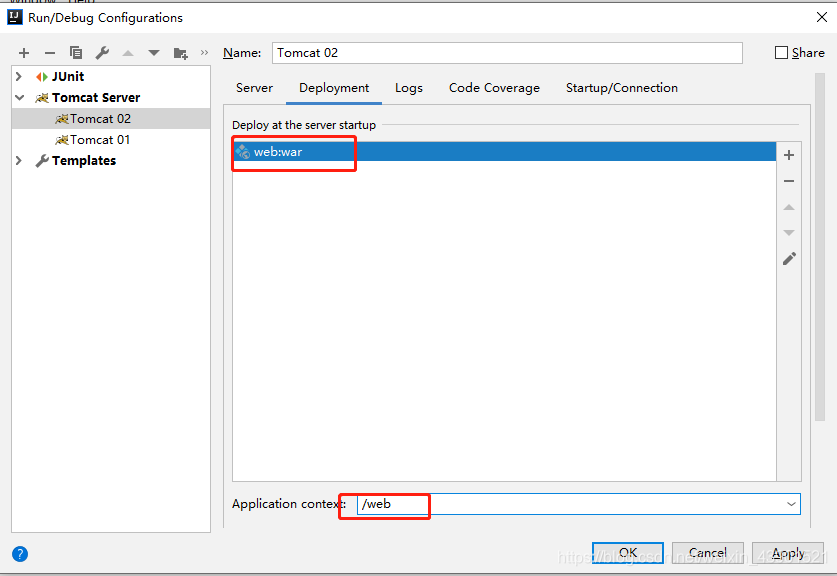837x576 pixels.
Task: Edit artifact pencil icon
Action: coord(789,259)
